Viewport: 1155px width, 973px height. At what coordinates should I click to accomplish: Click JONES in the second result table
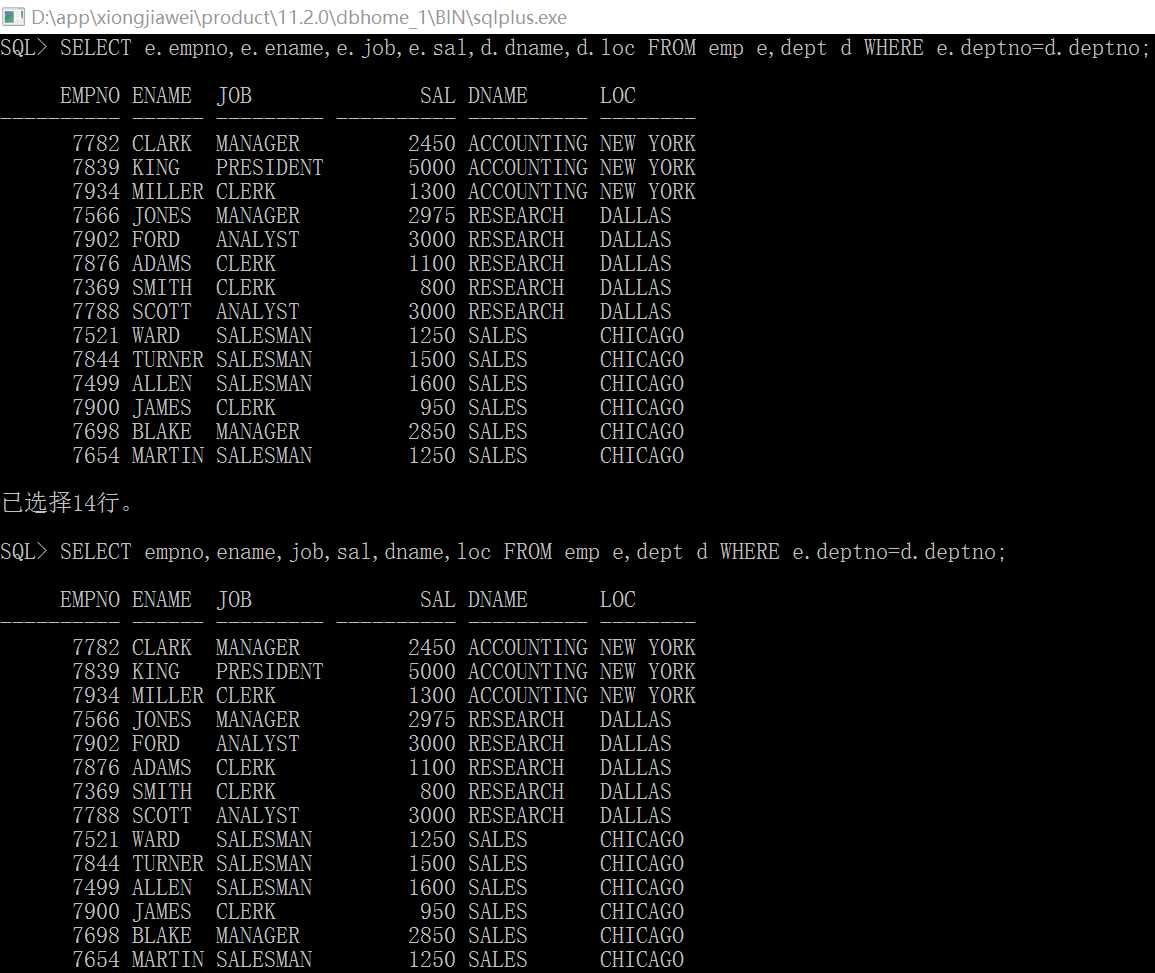click(x=162, y=720)
